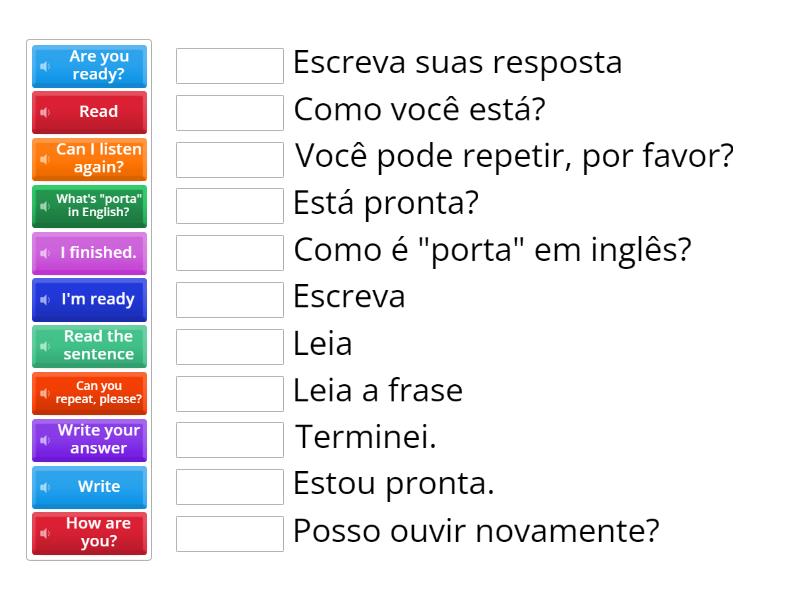Click answer box beside 'Escreva suas resposta'
Image resolution: width=800 pixels, height=600 pixels.
230,66
